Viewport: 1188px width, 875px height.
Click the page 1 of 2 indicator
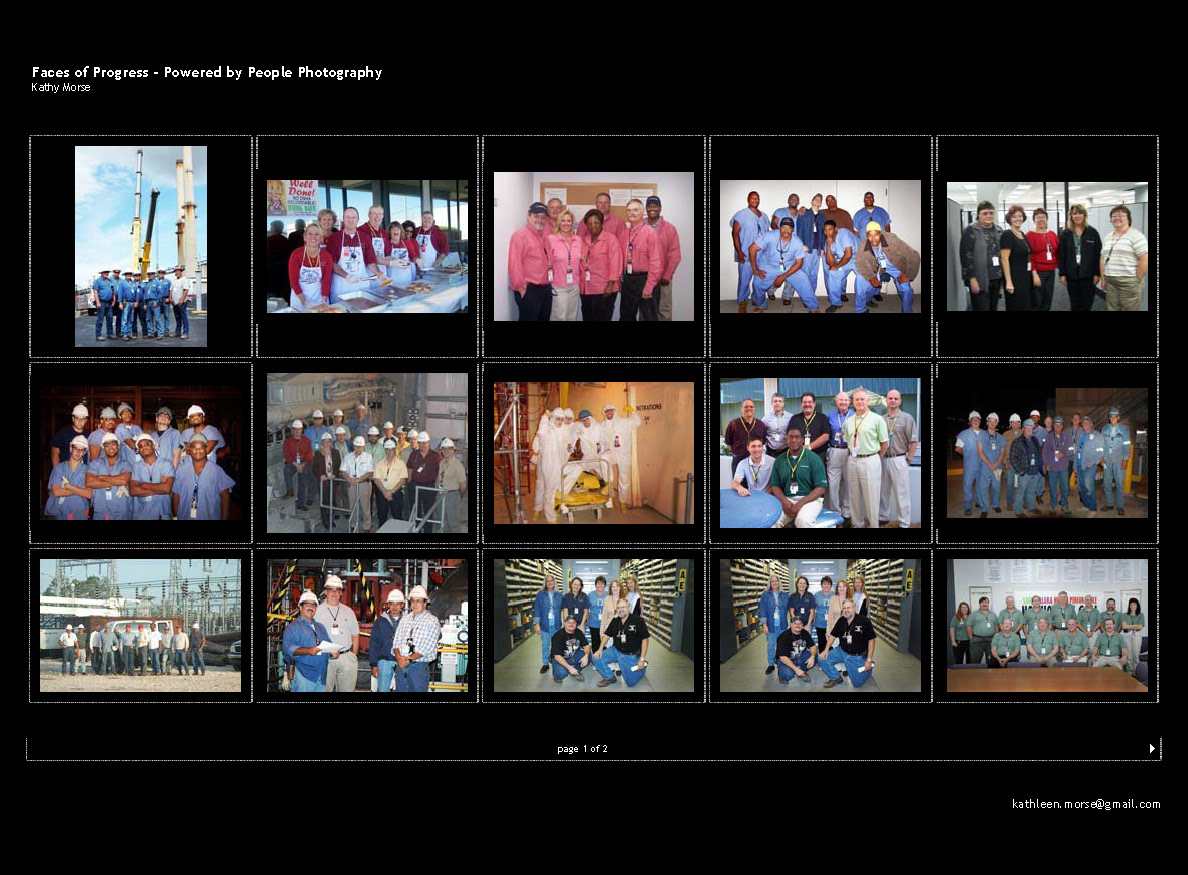582,748
